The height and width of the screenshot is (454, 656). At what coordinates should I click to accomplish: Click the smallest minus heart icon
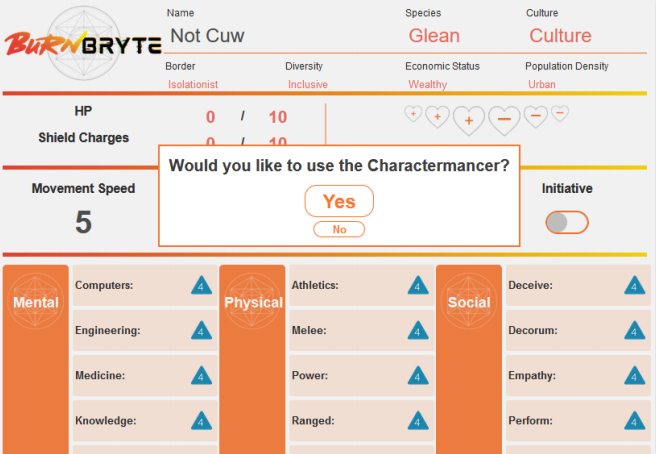(x=560, y=113)
